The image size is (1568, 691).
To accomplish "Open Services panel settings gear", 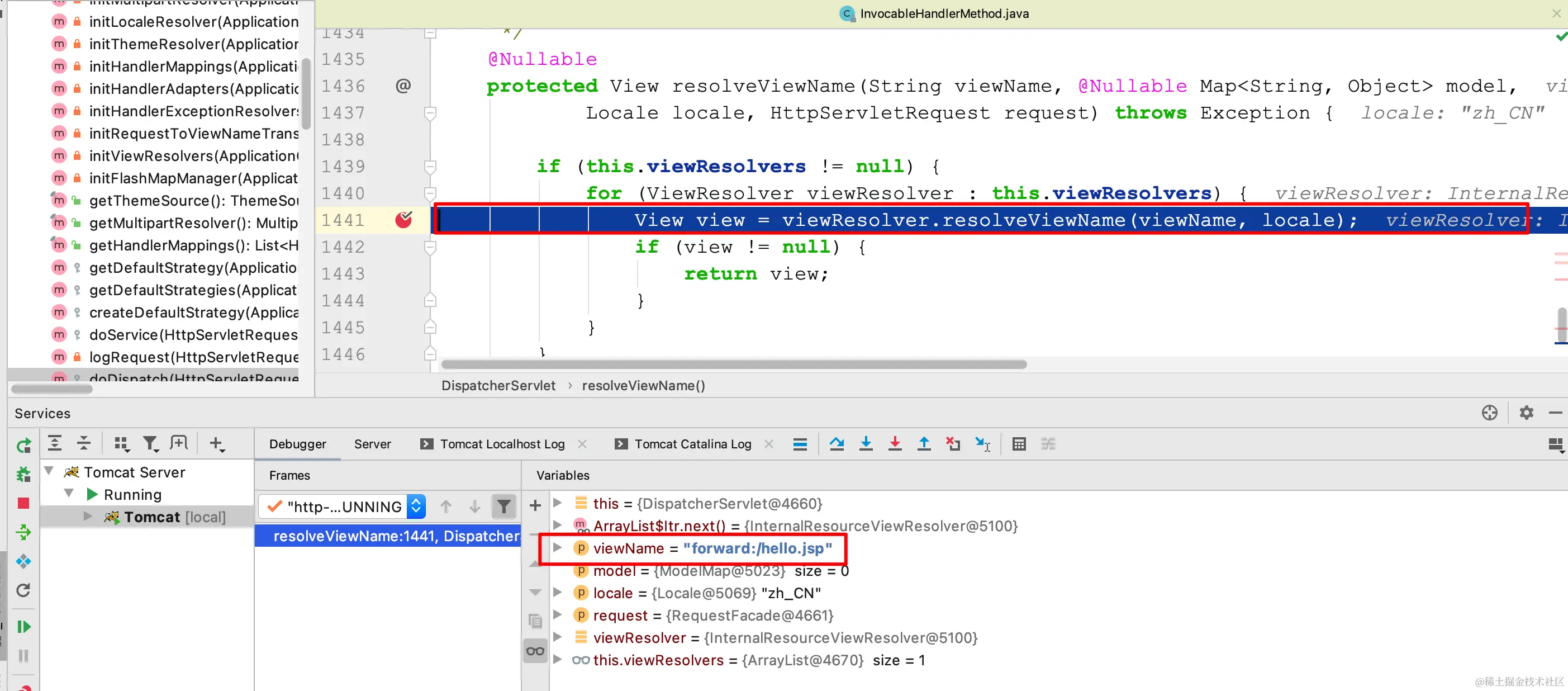I will (1526, 413).
